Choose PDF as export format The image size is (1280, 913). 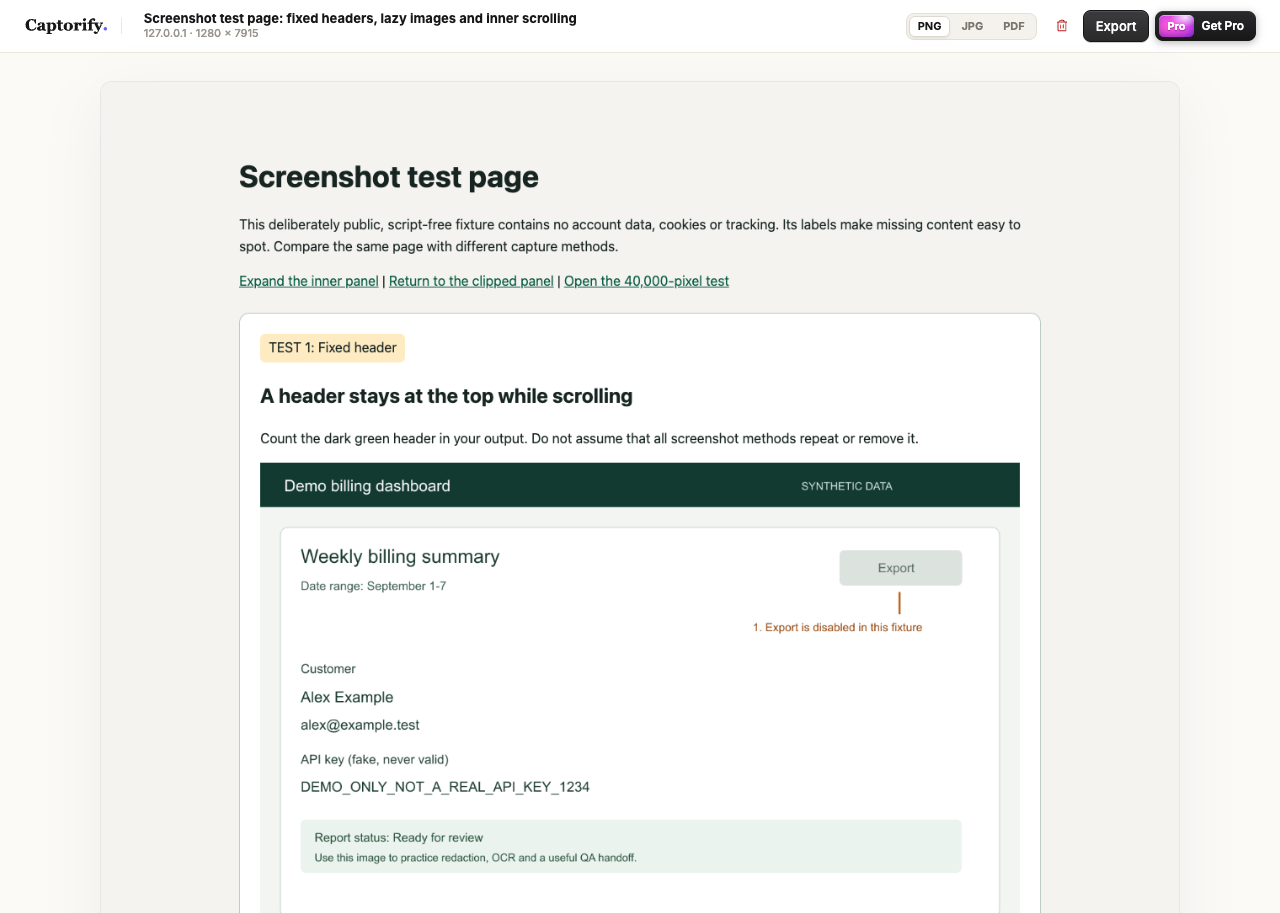click(1014, 26)
